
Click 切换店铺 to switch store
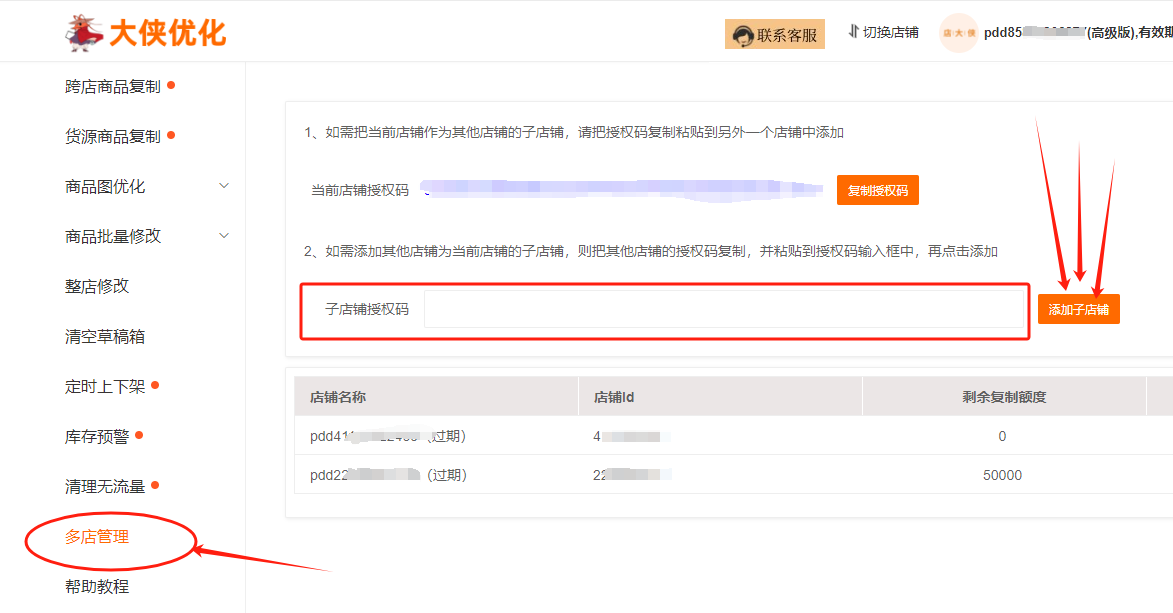point(890,32)
